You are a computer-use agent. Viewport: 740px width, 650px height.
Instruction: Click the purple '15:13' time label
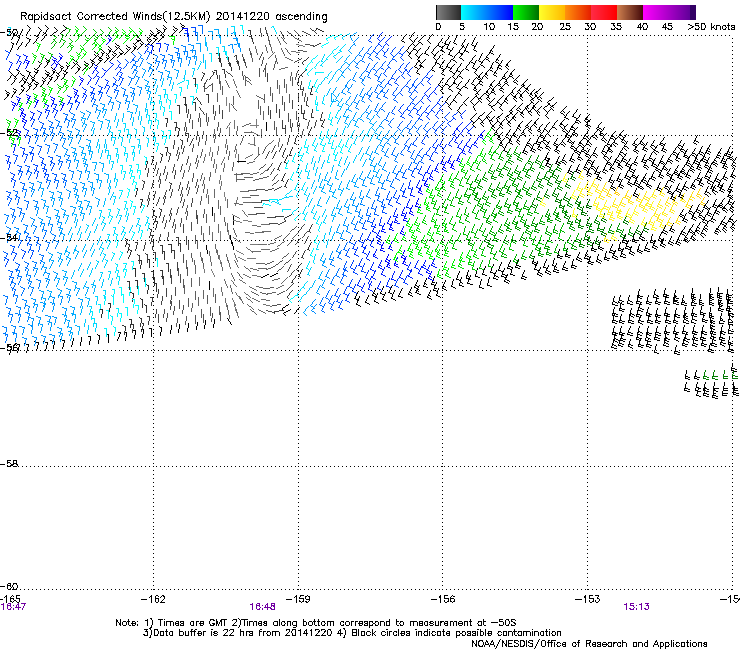[x=636, y=607]
